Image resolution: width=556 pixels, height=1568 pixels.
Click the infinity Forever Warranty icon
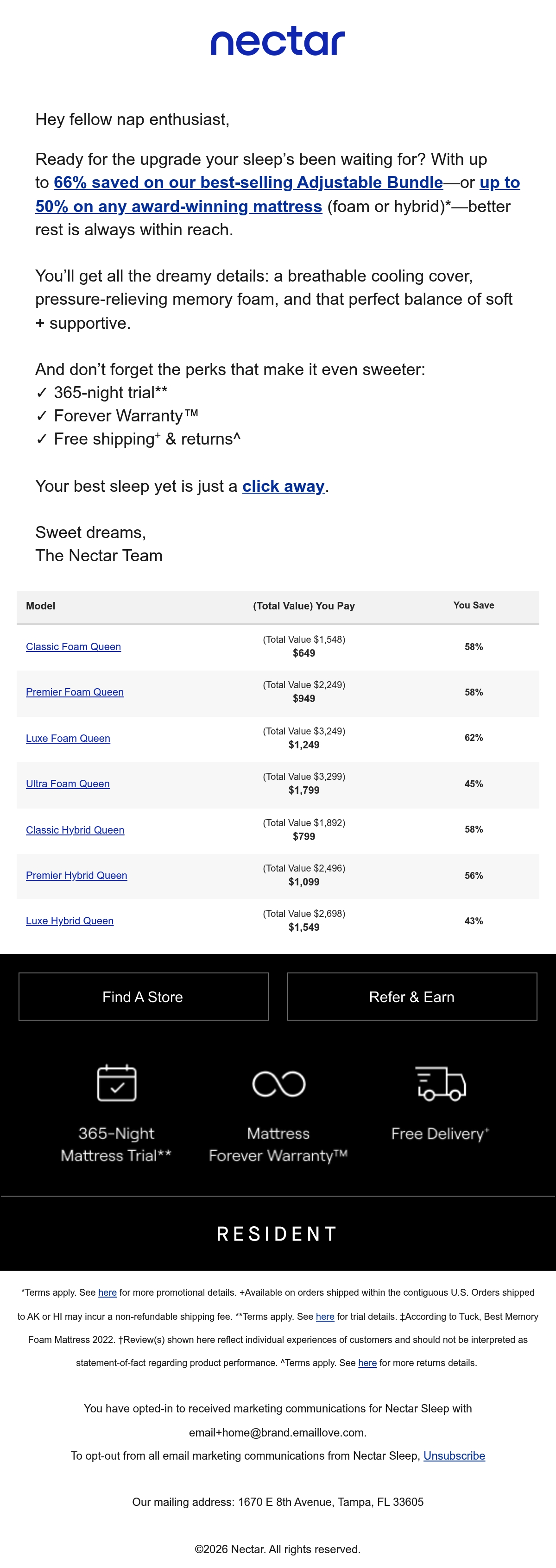click(x=278, y=1084)
